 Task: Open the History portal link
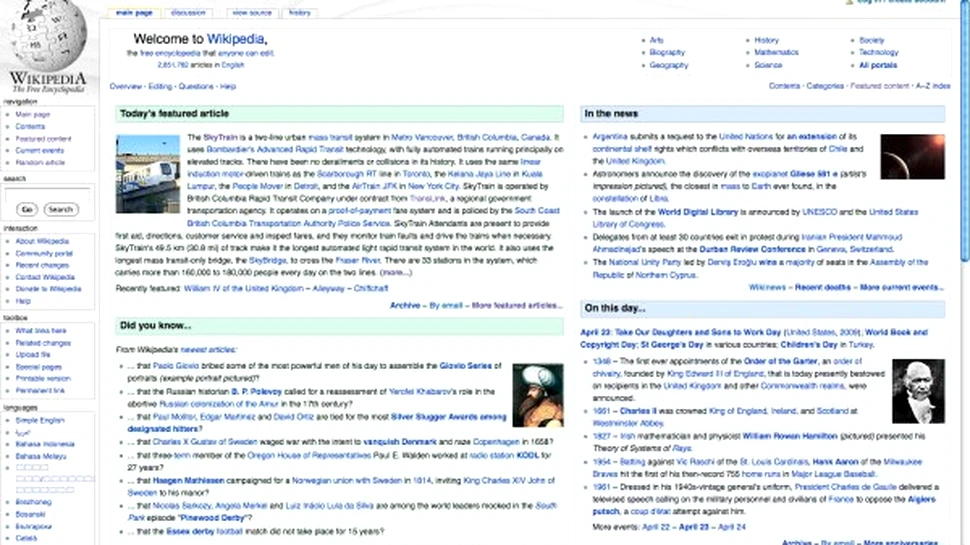(x=766, y=40)
